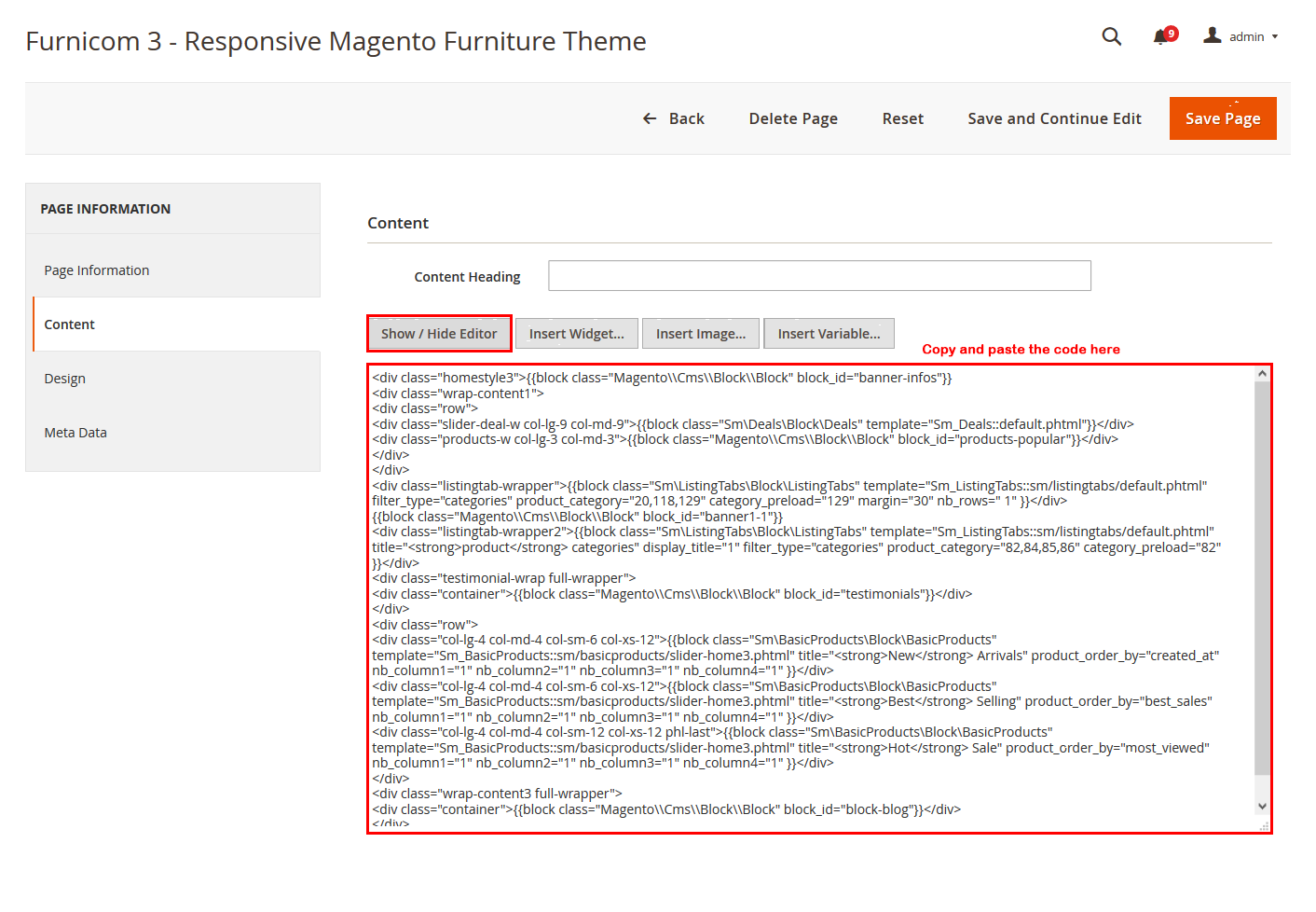Open the notifications bell icon
This screenshot has width=1316, height=912.
tap(1159, 37)
